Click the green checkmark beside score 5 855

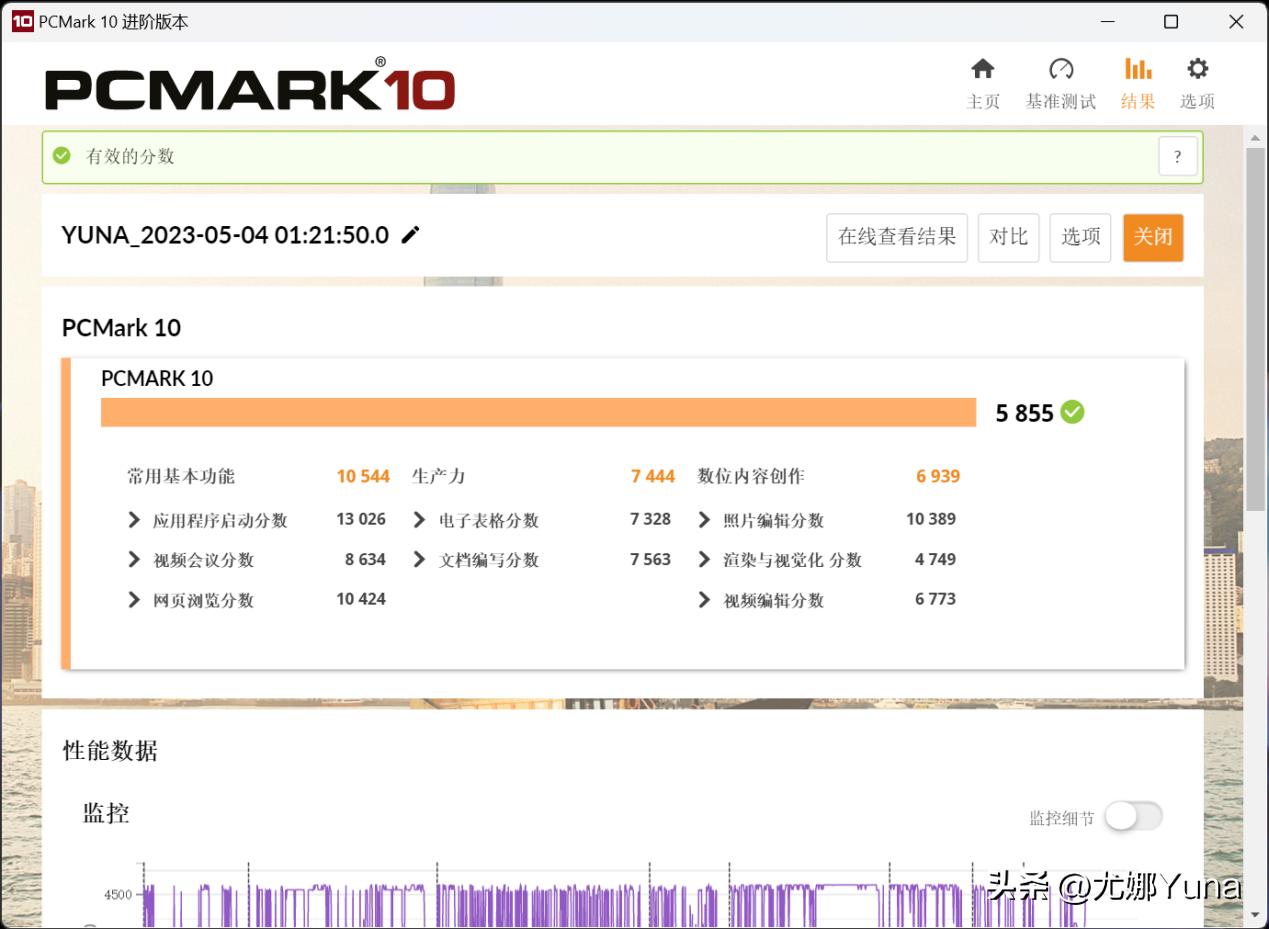(x=1073, y=412)
